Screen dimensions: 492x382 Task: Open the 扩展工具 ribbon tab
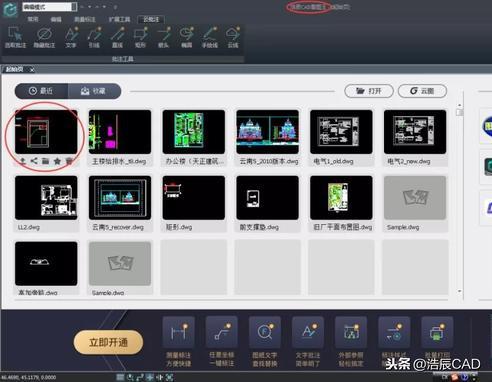coord(119,19)
